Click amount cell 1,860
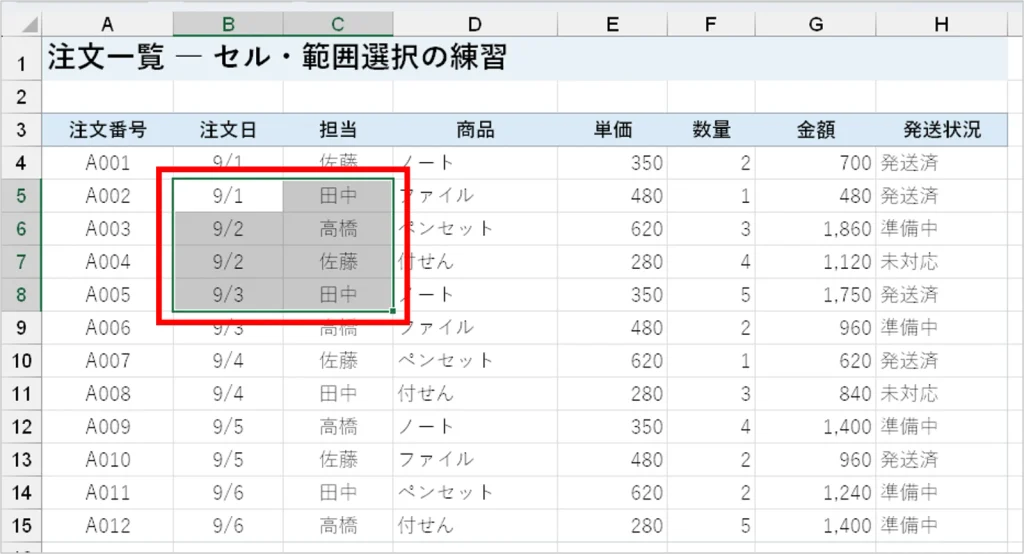 (x=815, y=229)
